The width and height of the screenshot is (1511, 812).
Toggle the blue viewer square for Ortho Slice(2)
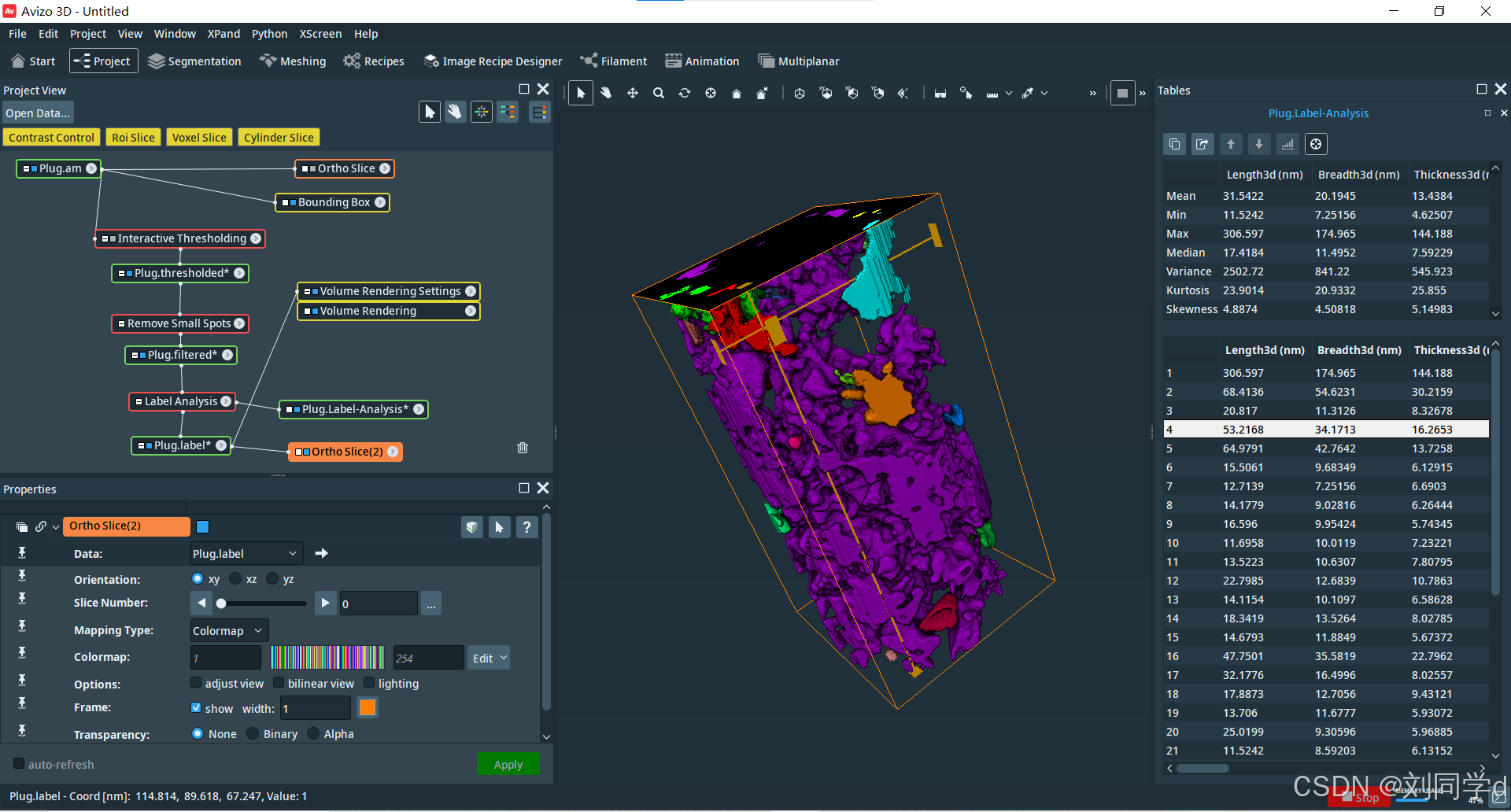pos(202,526)
